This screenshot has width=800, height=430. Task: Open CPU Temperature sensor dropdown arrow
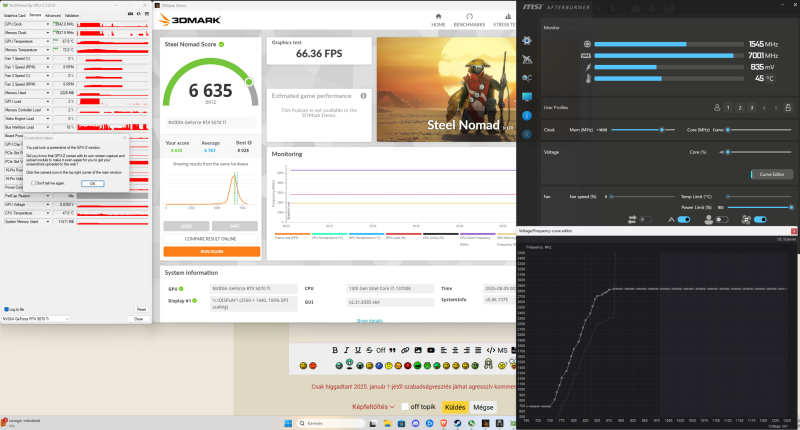48,213
